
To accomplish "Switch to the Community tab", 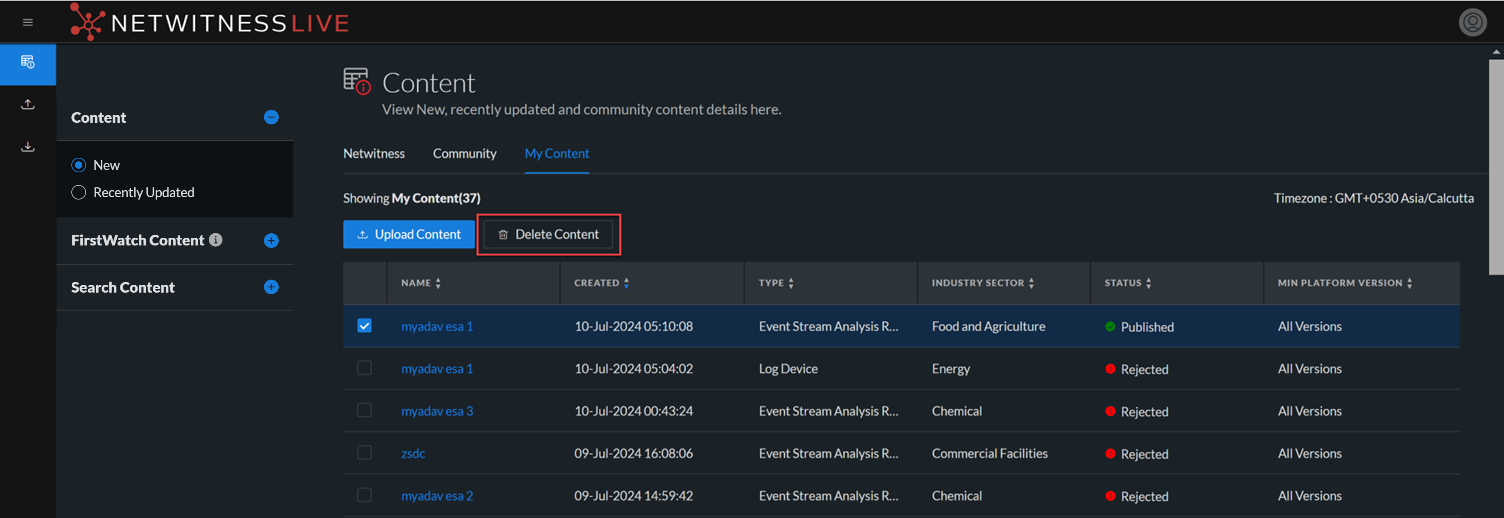I will pos(464,154).
